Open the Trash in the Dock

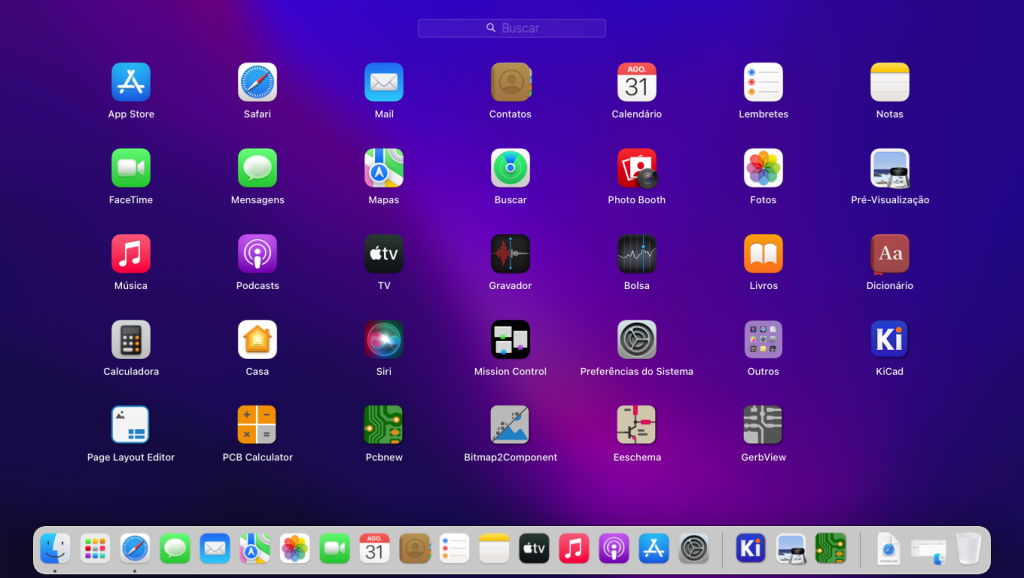point(968,549)
